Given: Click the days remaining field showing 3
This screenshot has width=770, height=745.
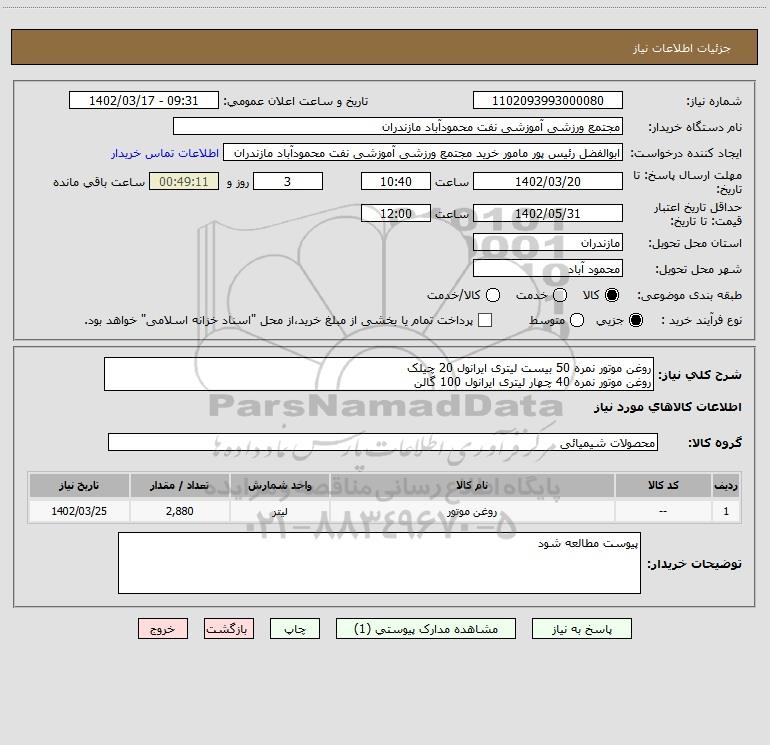Looking at the screenshot, I should coord(288,181).
